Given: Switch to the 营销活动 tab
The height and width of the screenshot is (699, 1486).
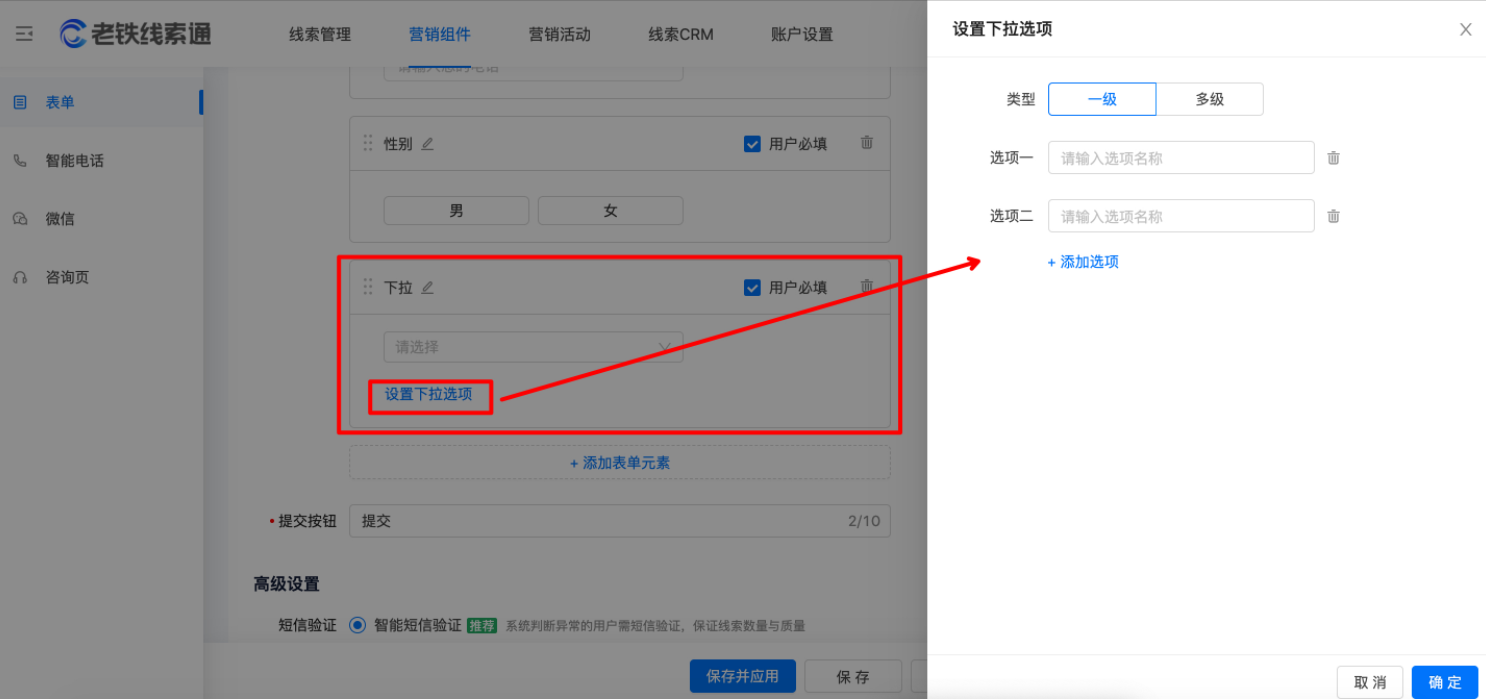Looking at the screenshot, I should point(560,33).
